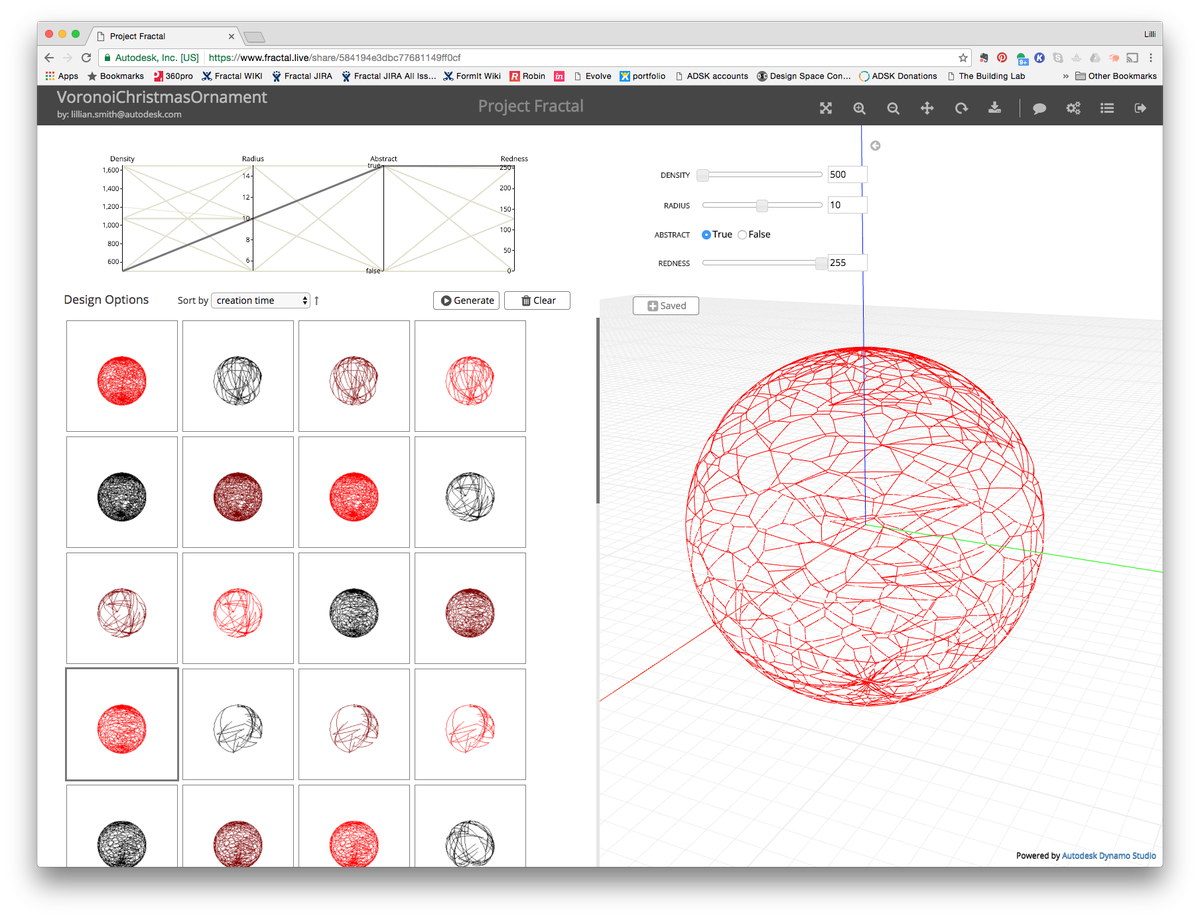The width and height of the screenshot is (1200, 920).
Task: Select False for Abstract
Action: click(x=742, y=235)
